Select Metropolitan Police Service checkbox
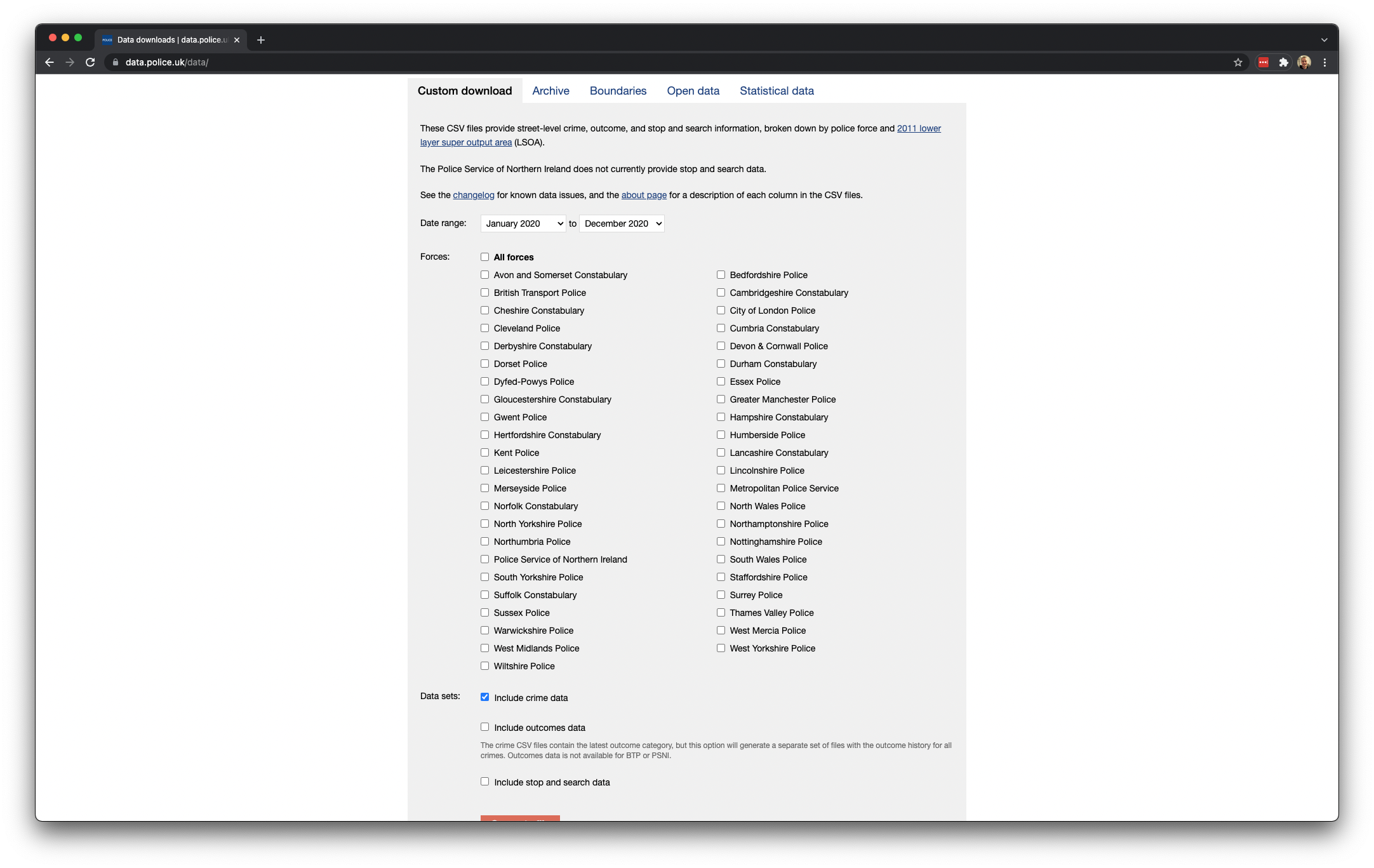Image resolution: width=1374 pixels, height=868 pixels. pyautogui.click(x=721, y=488)
